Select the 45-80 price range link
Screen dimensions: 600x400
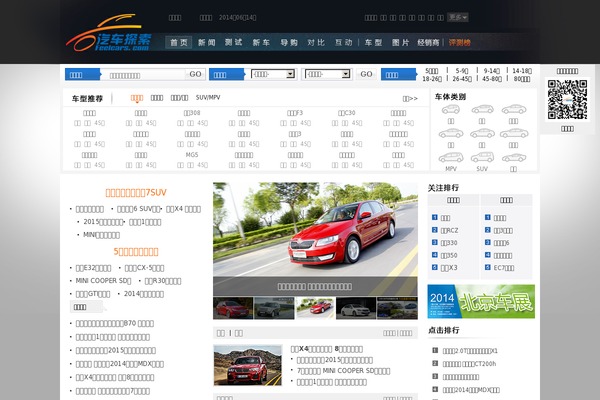coord(492,79)
